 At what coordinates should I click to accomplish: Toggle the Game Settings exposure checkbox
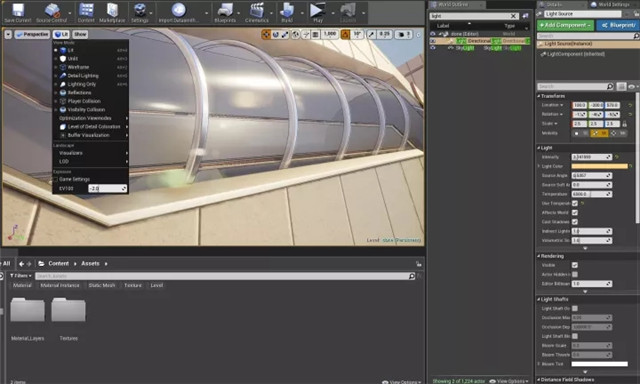click(x=55, y=180)
